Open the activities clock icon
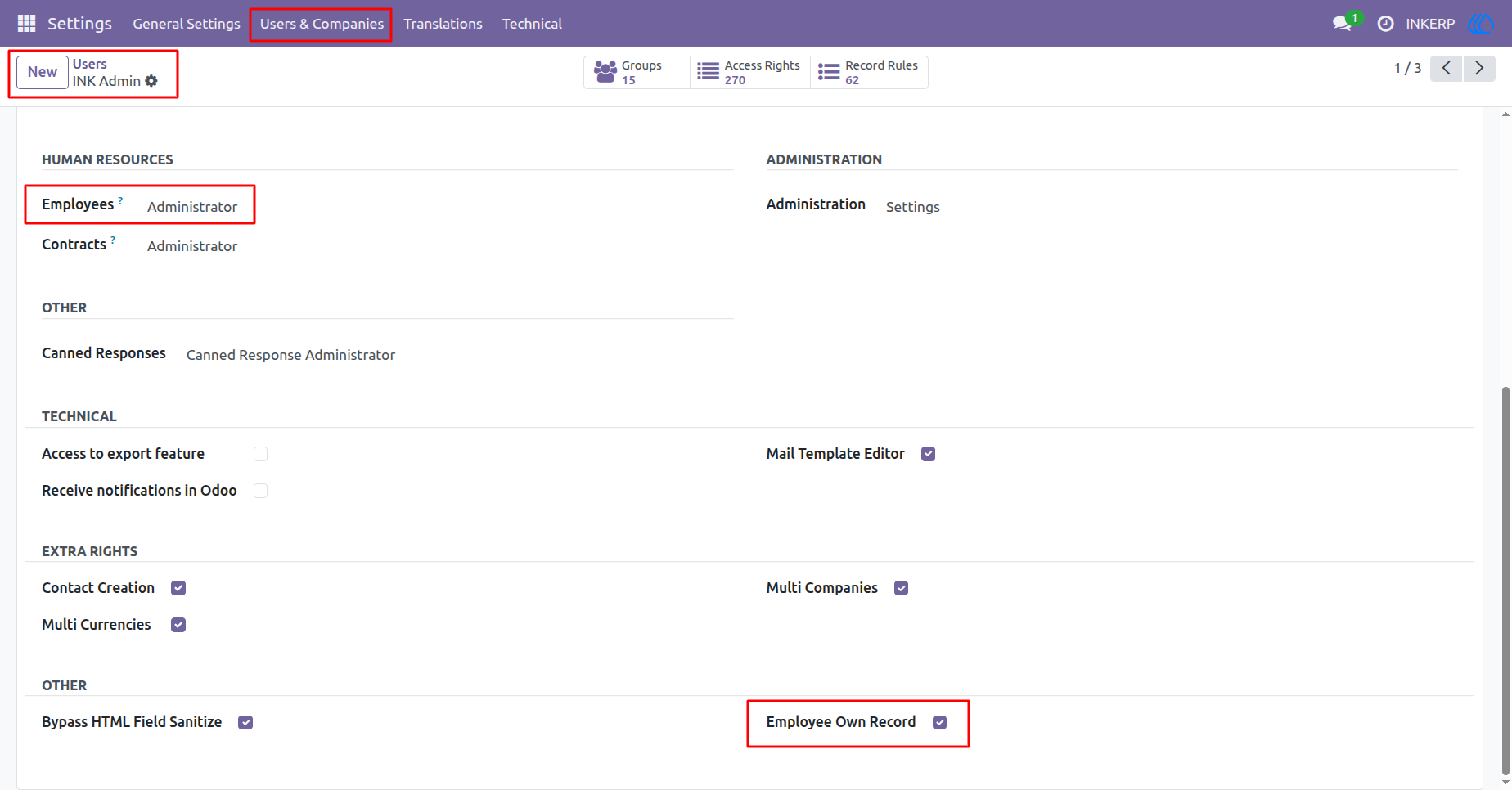 point(1385,24)
